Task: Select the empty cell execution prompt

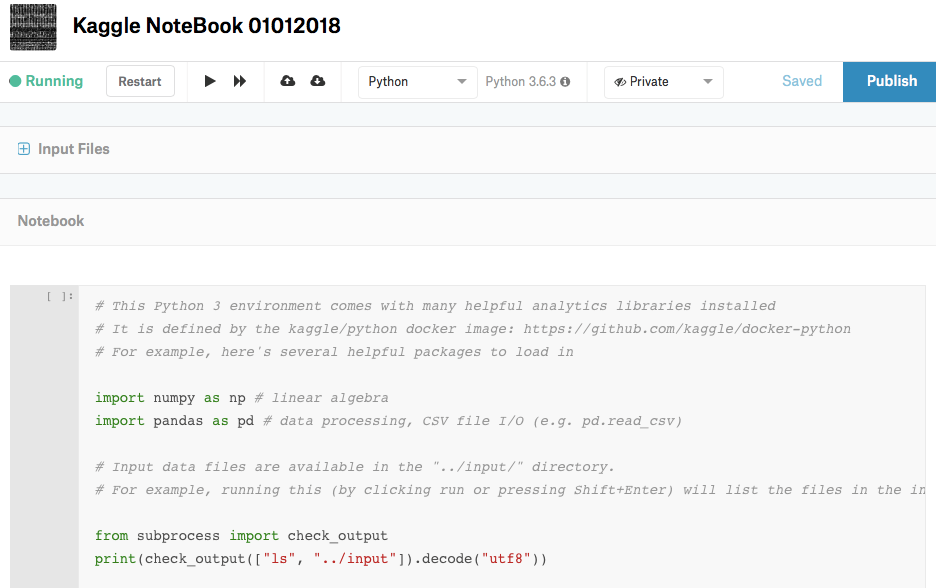Action: [x=60, y=296]
